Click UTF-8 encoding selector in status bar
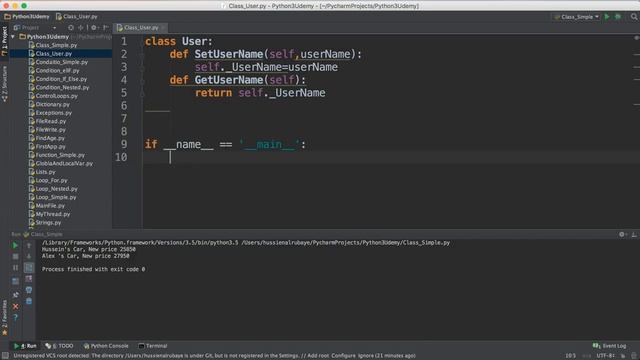The height and width of the screenshot is (360, 640). pos(605,356)
